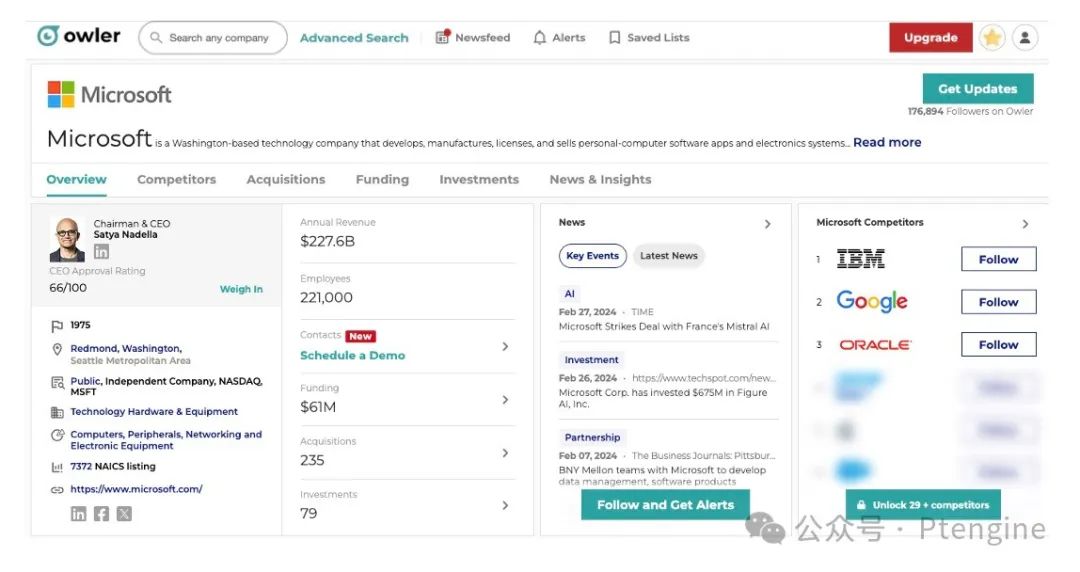Switch to the Latest News filter

[668, 256]
